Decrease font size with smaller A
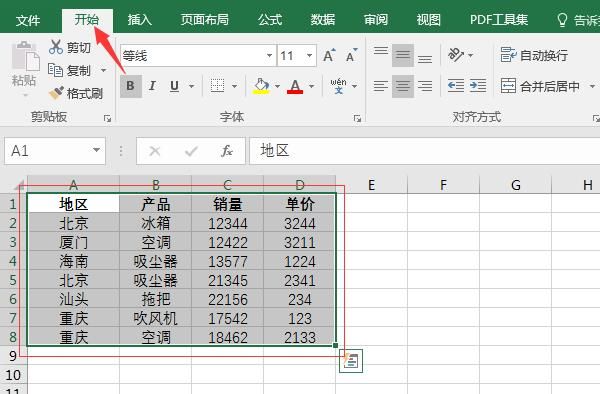The image size is (600, 394). click(x=352, y=56)
